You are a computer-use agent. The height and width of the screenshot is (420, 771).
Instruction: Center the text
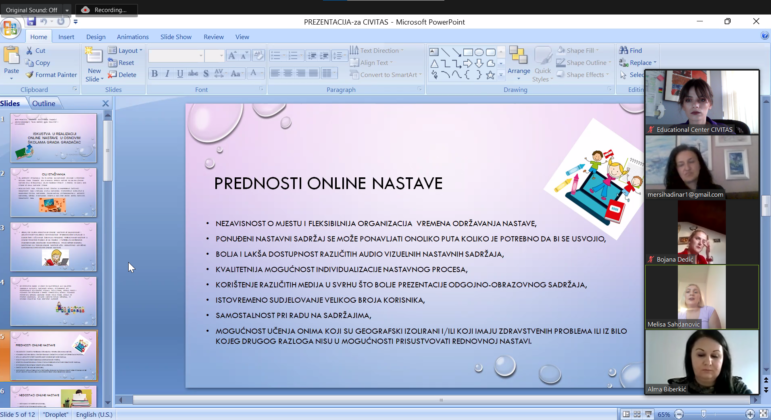click(x=288, y=74)
